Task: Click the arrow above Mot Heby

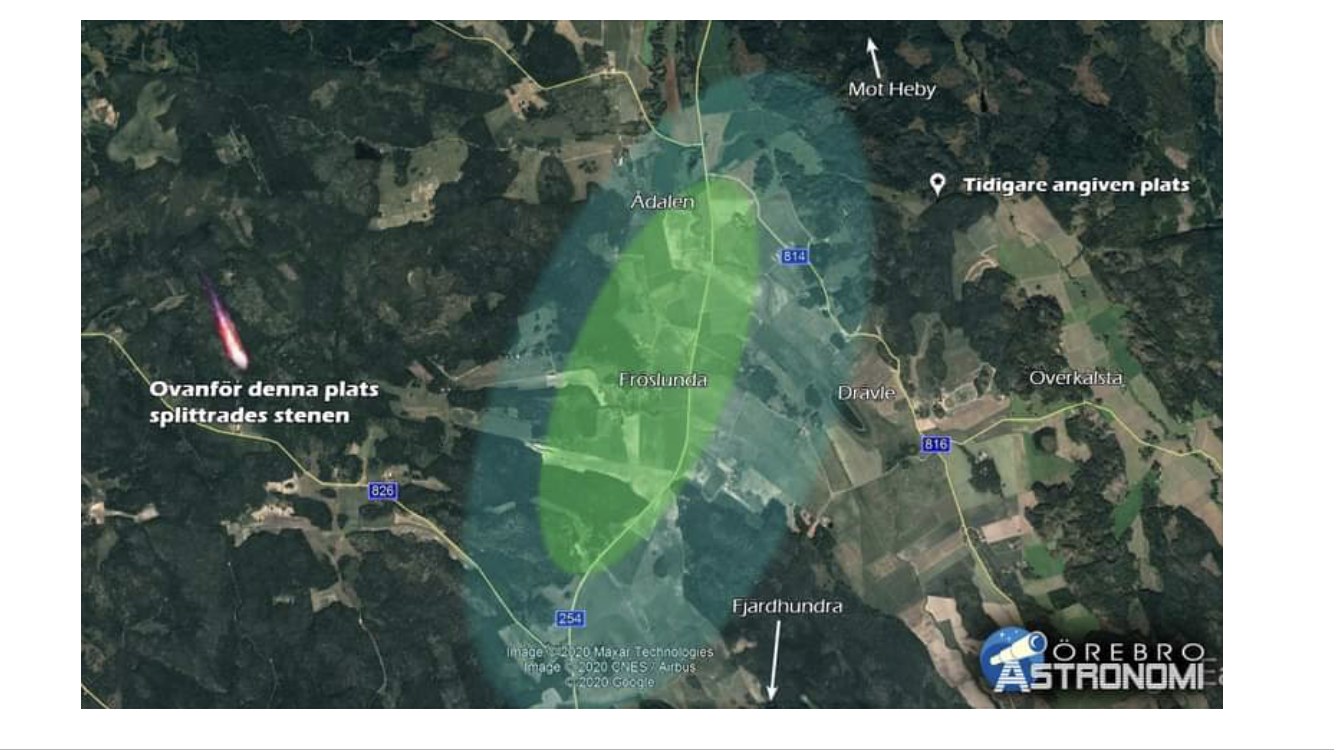Action: pos(874,57)
